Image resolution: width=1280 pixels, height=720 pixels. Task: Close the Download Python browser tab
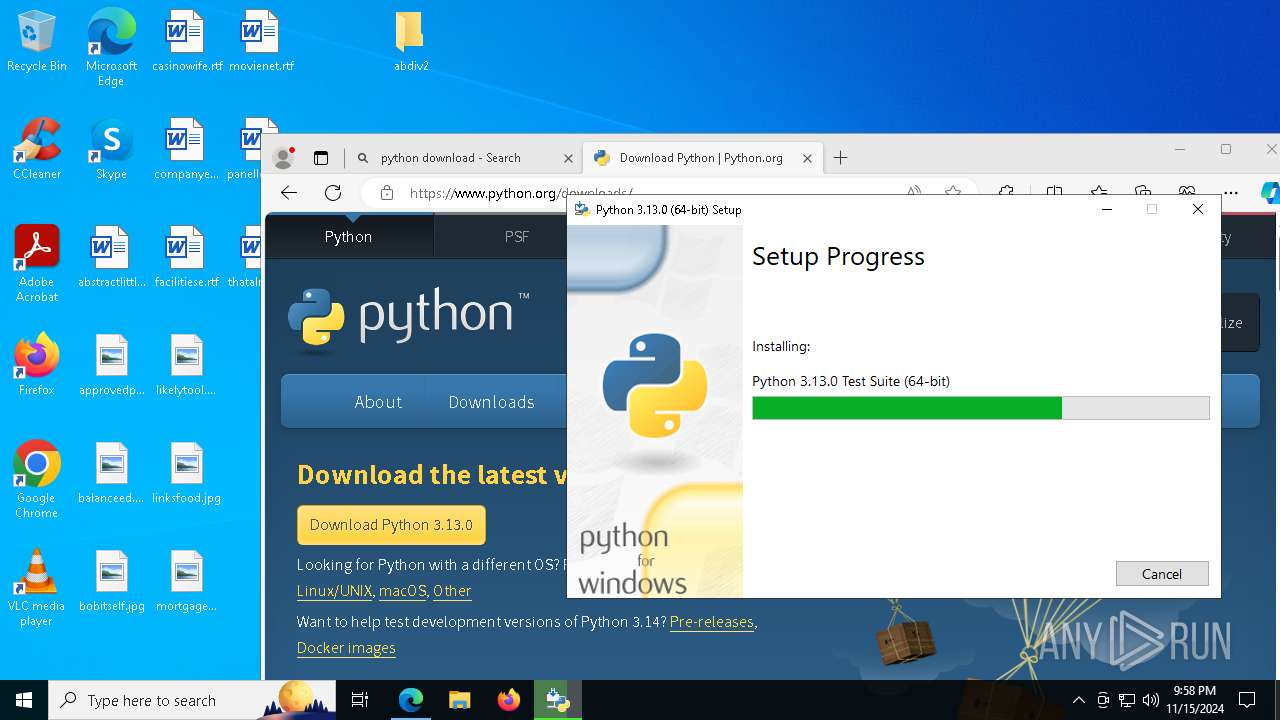[x=807, y=158]
